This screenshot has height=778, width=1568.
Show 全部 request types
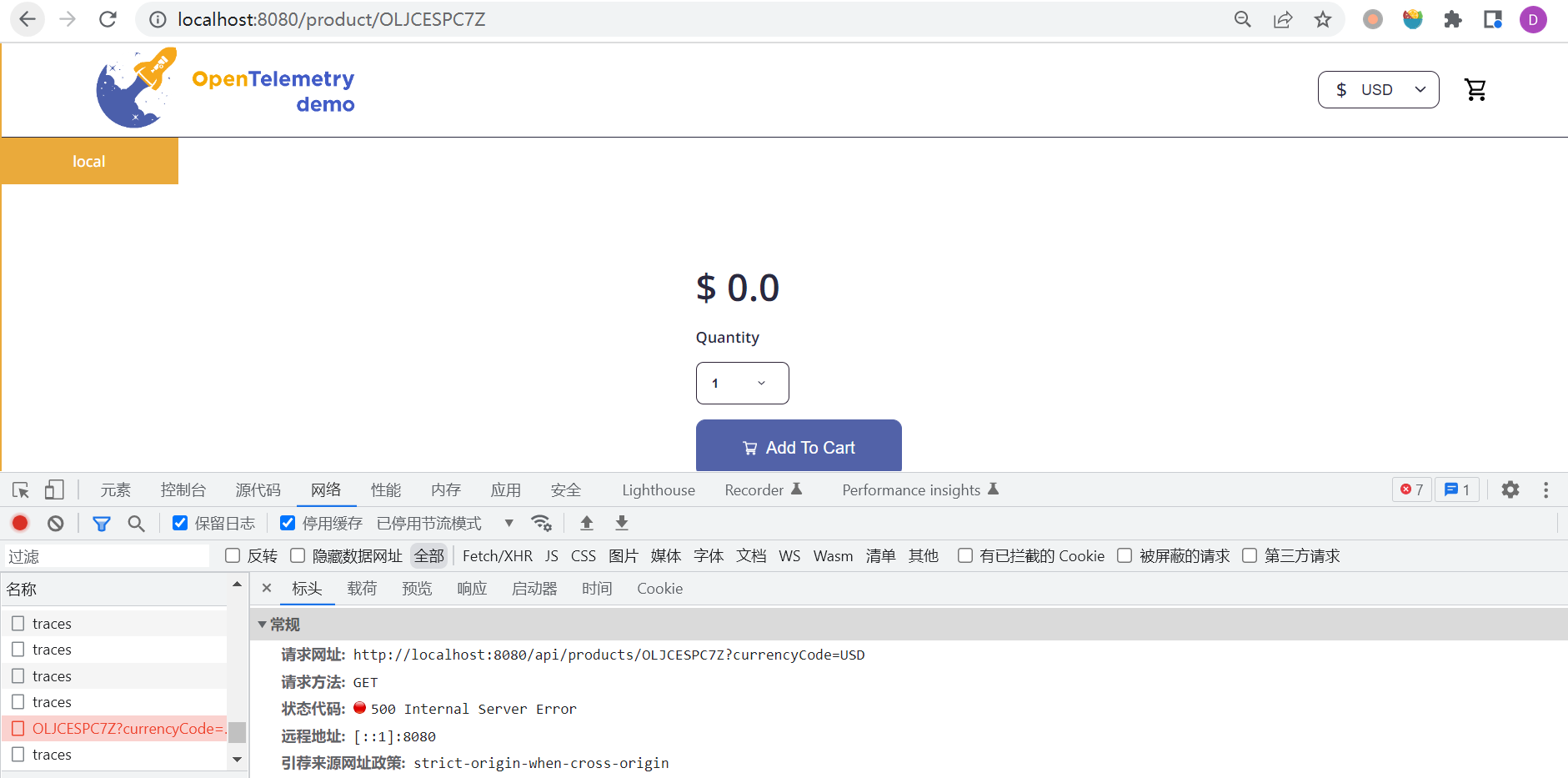429,555
